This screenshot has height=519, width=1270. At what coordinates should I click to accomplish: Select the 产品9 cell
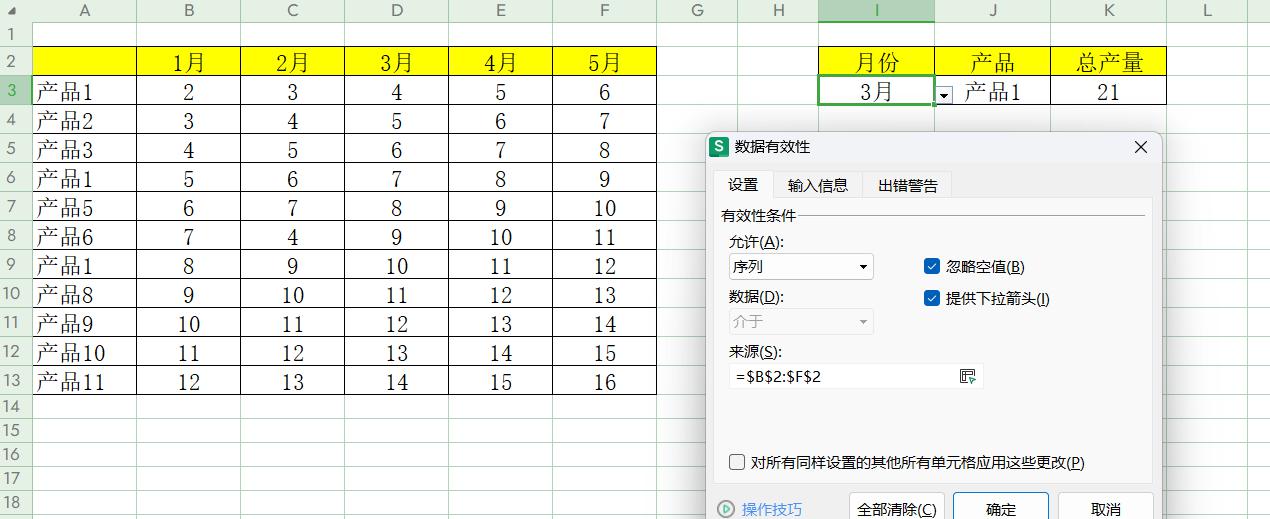coord(85,324)
